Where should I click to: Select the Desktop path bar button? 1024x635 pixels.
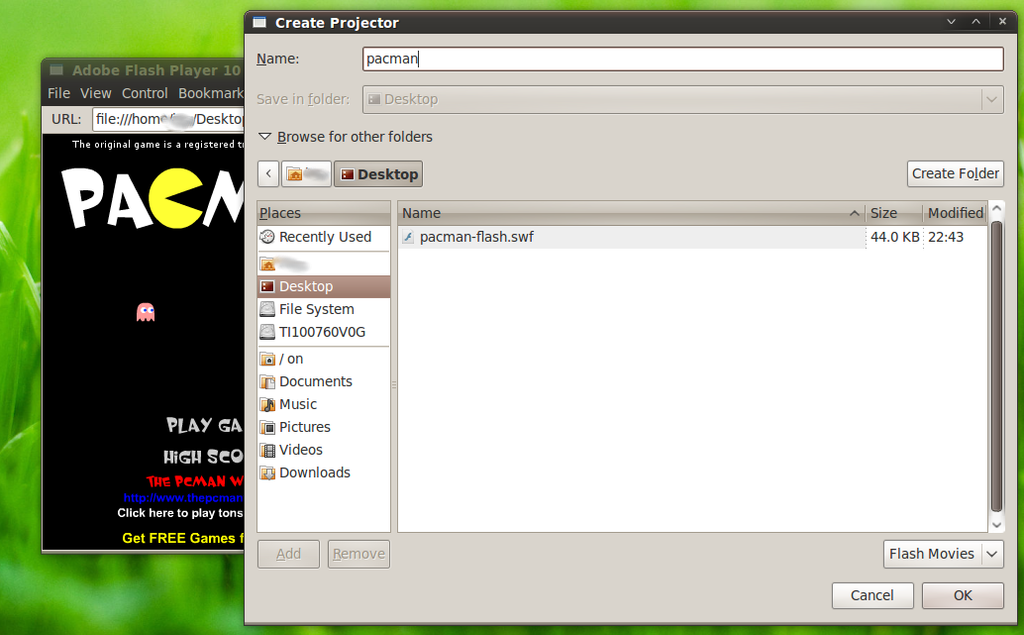pos(379,174)
